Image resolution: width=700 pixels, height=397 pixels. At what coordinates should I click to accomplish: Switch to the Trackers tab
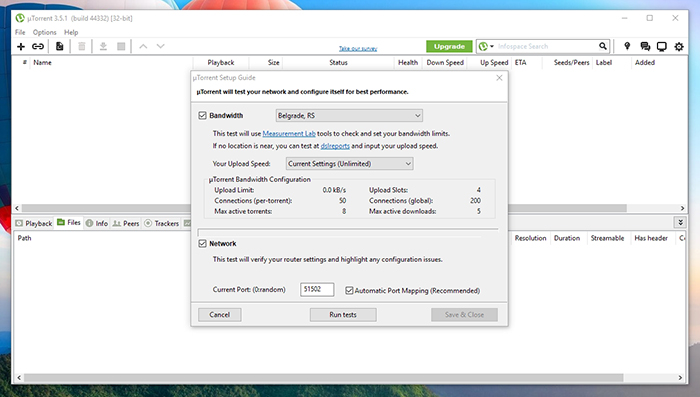[162, 223]
